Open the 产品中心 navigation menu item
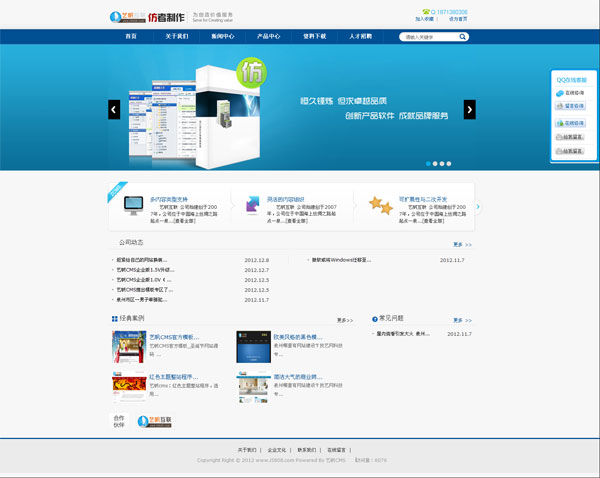Image resolution: width=600 pixels, height=478 pixels. point(268,36)
